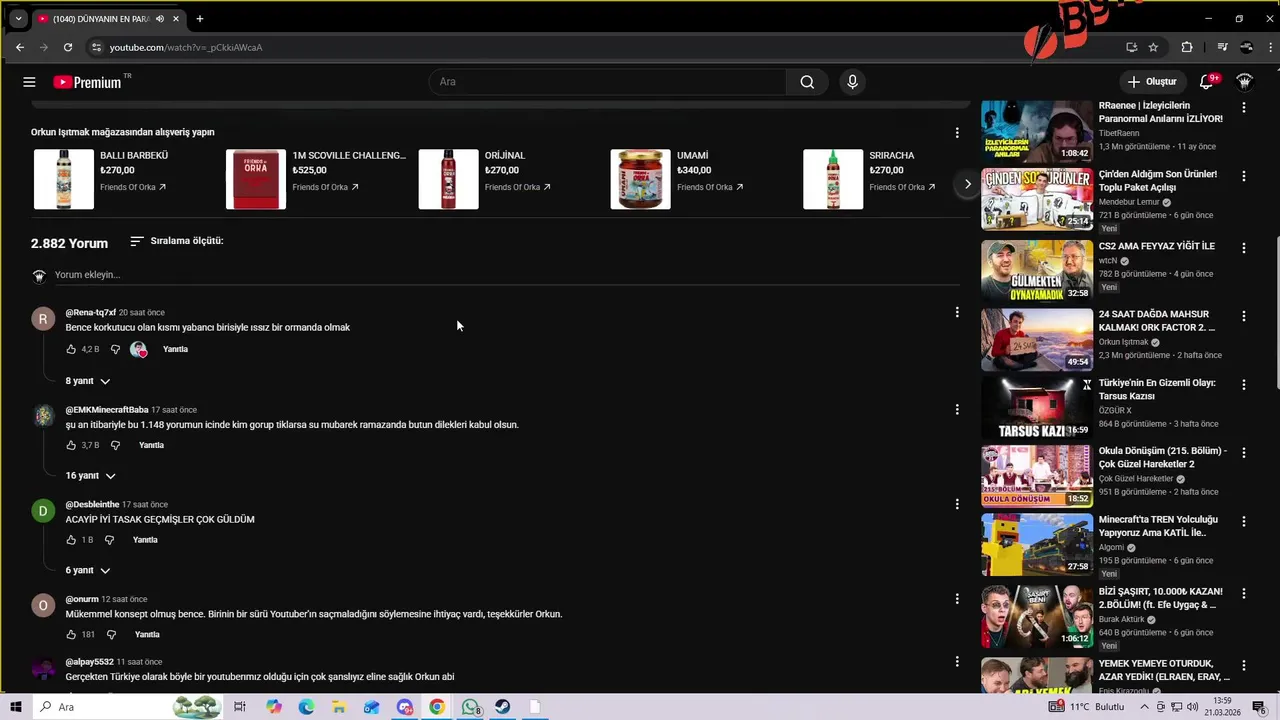Expand 8 yanıt replies

point(88,381)
